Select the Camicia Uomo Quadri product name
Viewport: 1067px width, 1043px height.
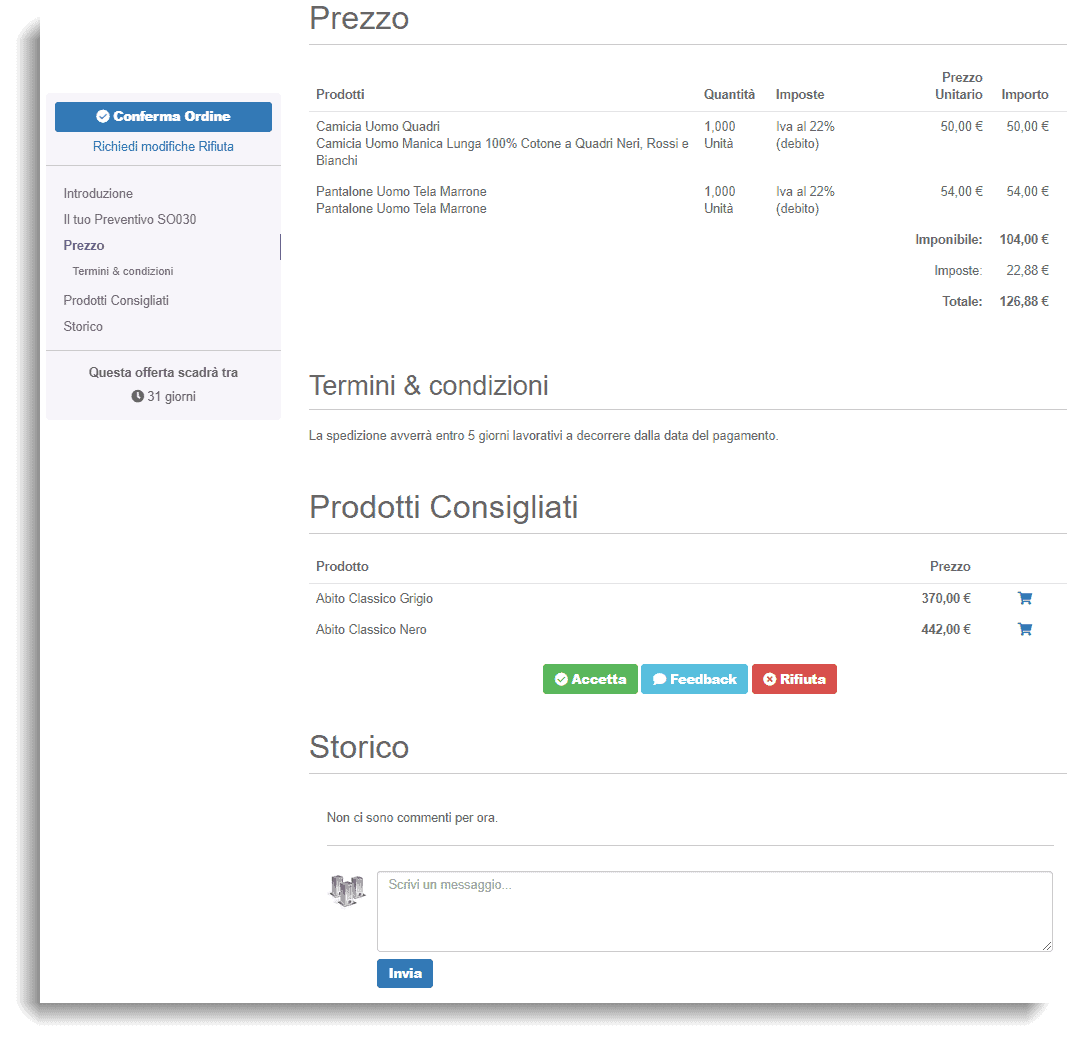pyautogui.click(x=378, y=127)
